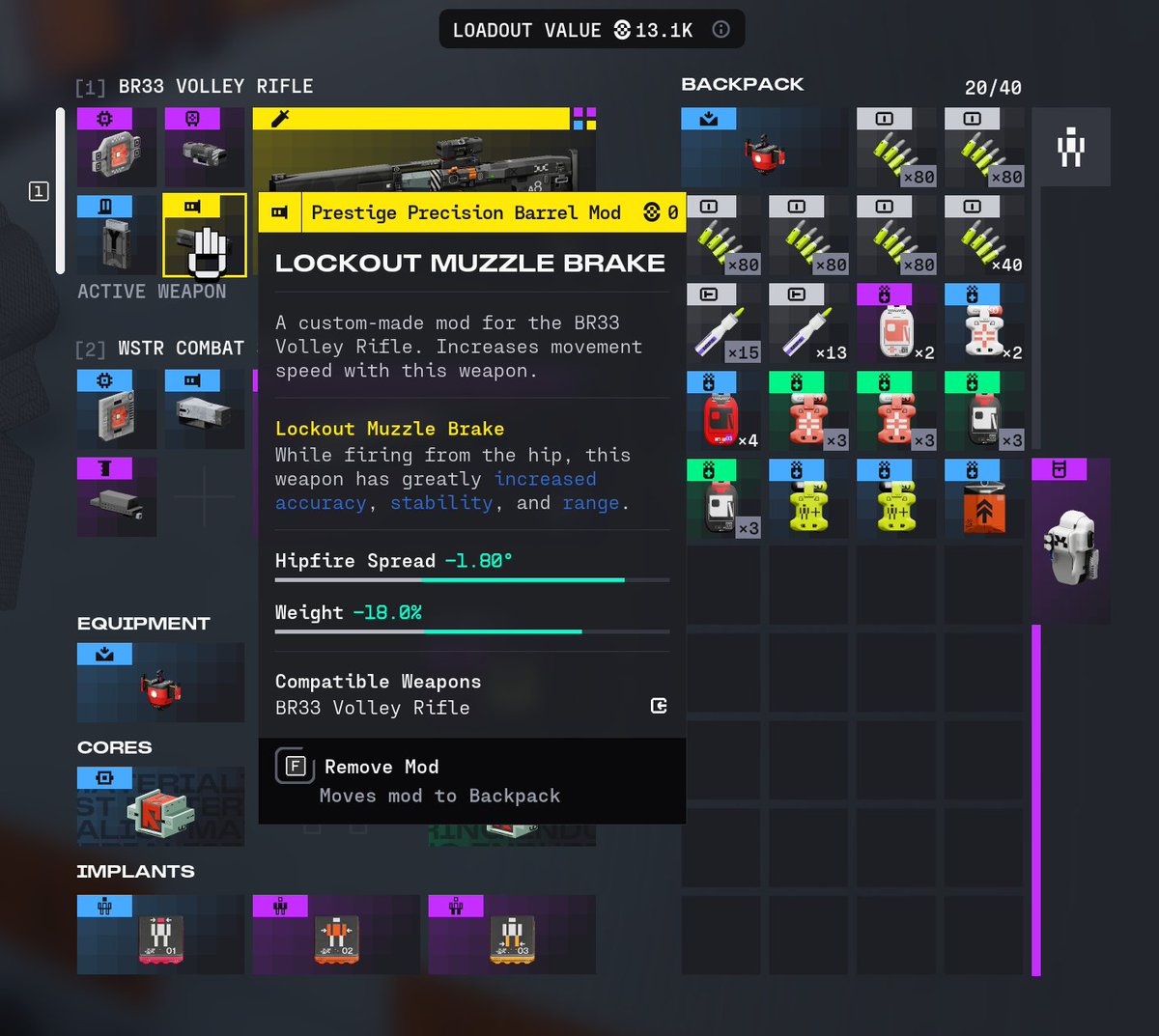Click the BR33 VOLLEY RIFLE slot header
The image size is (1159, 1036).
tap(194, 87)
